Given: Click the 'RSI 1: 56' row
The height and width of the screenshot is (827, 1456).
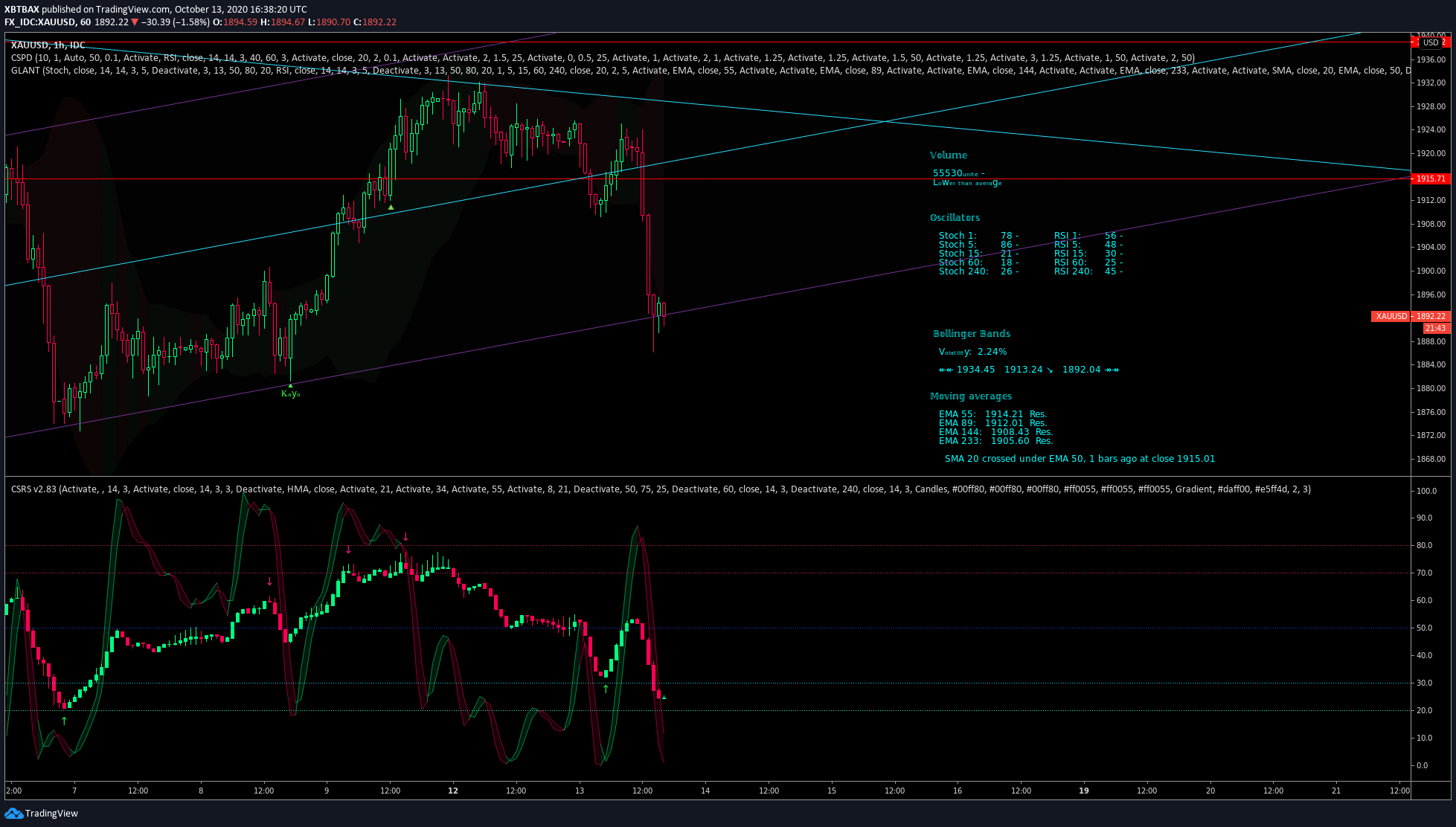Looking at the screenshot, I should (1088, 236).
